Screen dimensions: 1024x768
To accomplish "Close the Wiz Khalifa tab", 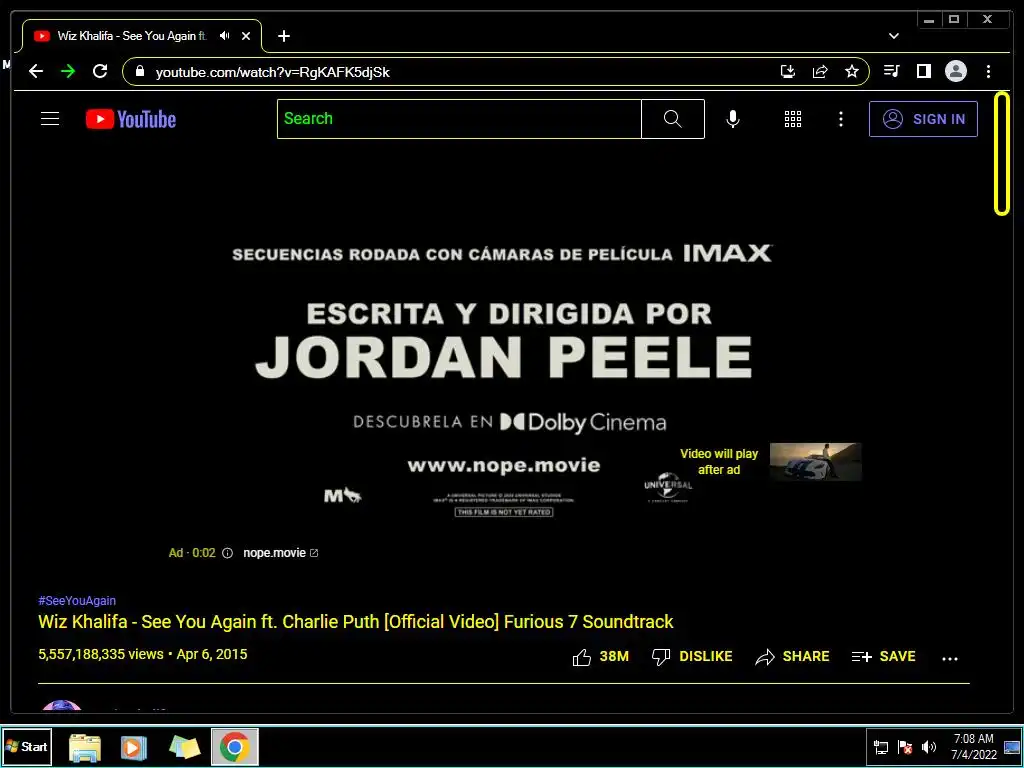I will 246,36.
